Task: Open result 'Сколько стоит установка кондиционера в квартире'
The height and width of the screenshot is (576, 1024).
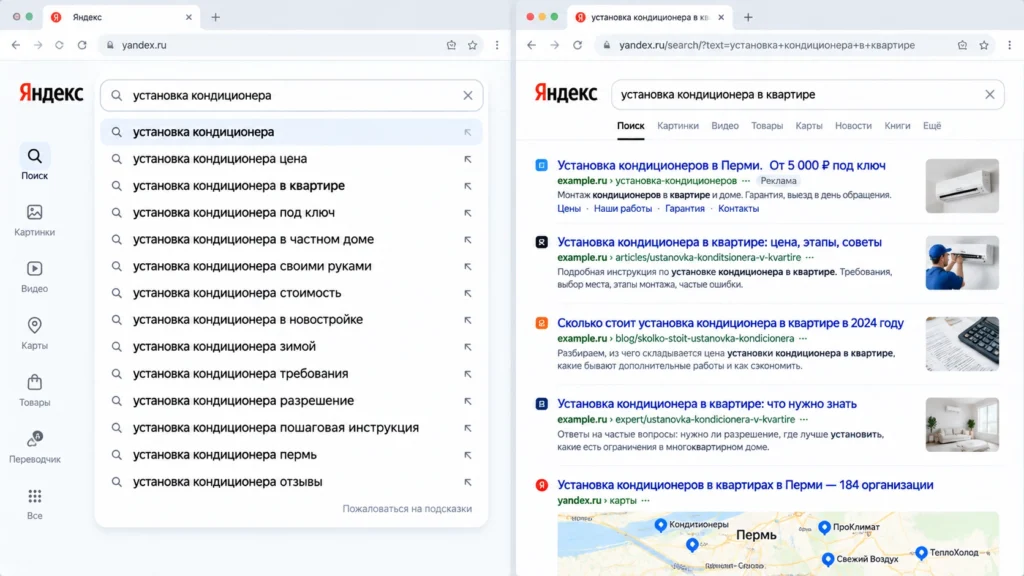Action: (x=730, y=323)
